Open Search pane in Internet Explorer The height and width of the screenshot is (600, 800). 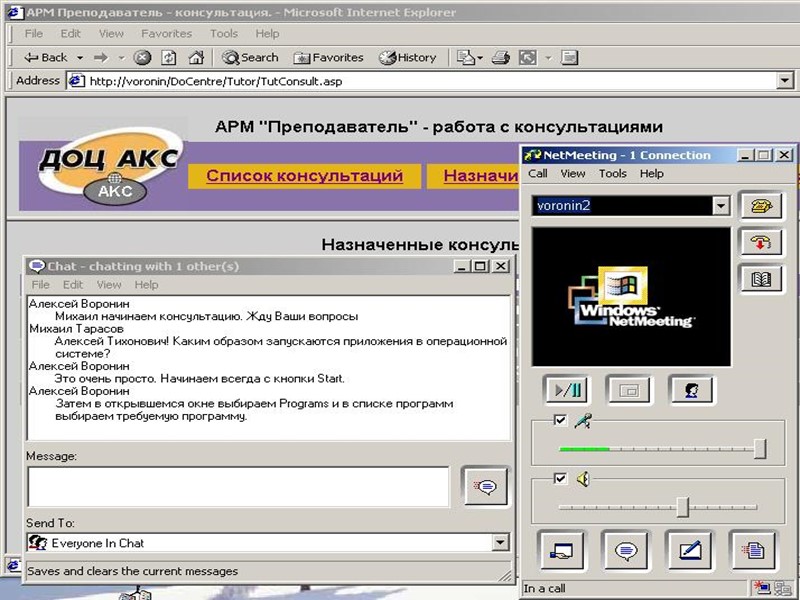click(250, 58)
